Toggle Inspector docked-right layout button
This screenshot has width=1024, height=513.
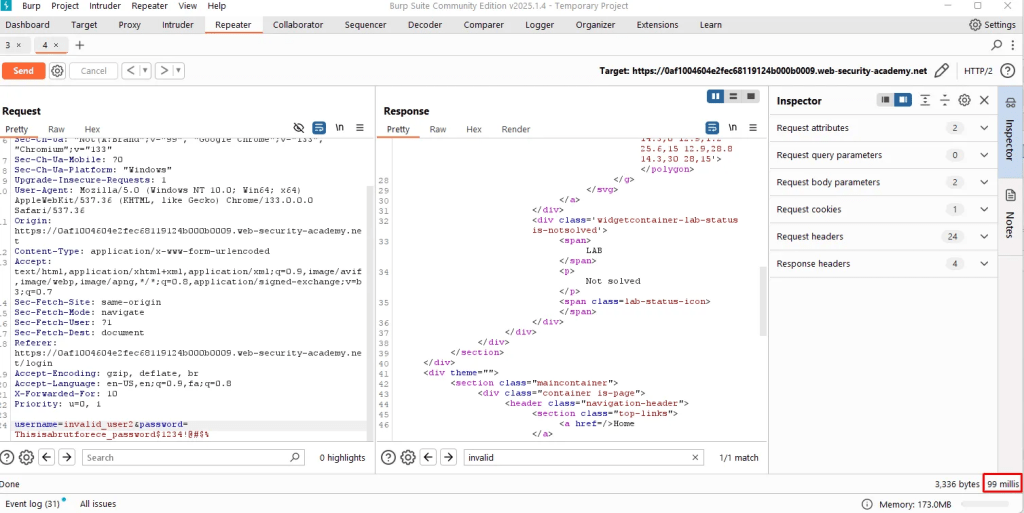pyautogui.click(x=903, y=100)
